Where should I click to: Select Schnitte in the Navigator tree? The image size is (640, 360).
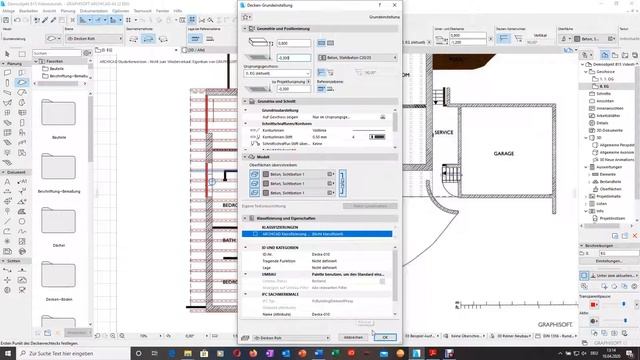click(x=603, y=94)
